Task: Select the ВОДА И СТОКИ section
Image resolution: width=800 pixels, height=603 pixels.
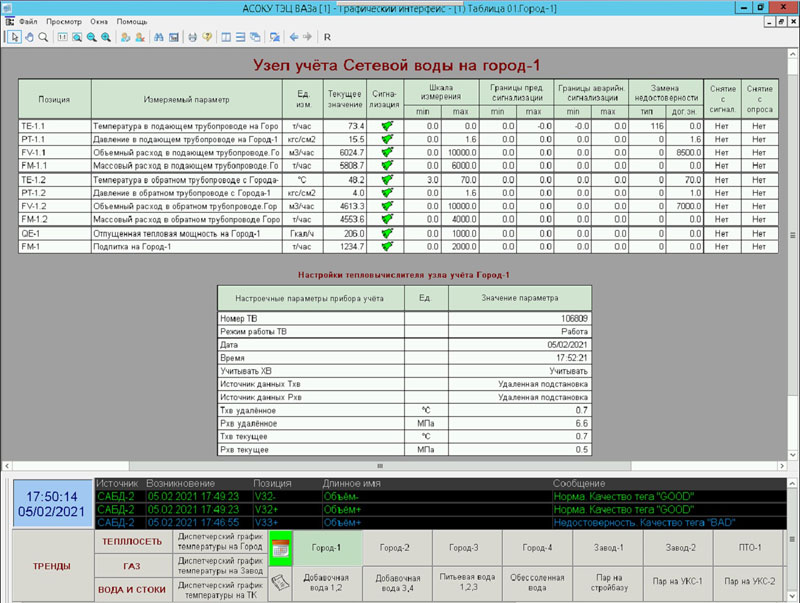Action: pyautogui.click(x=132, y=590)
